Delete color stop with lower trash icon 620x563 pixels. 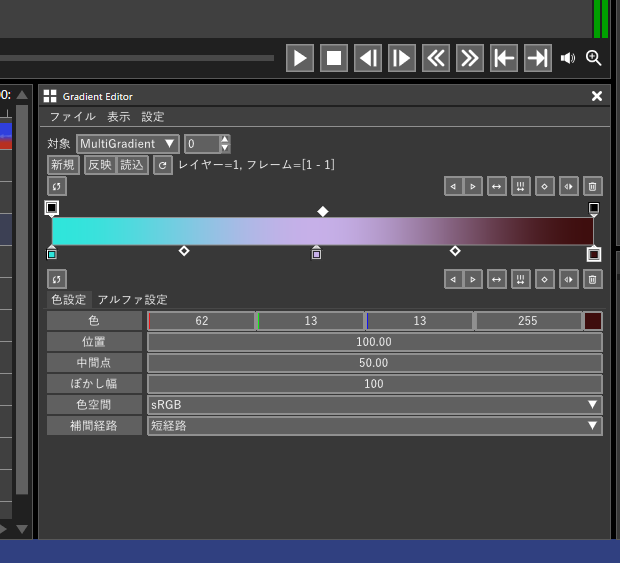coord(592,280)
